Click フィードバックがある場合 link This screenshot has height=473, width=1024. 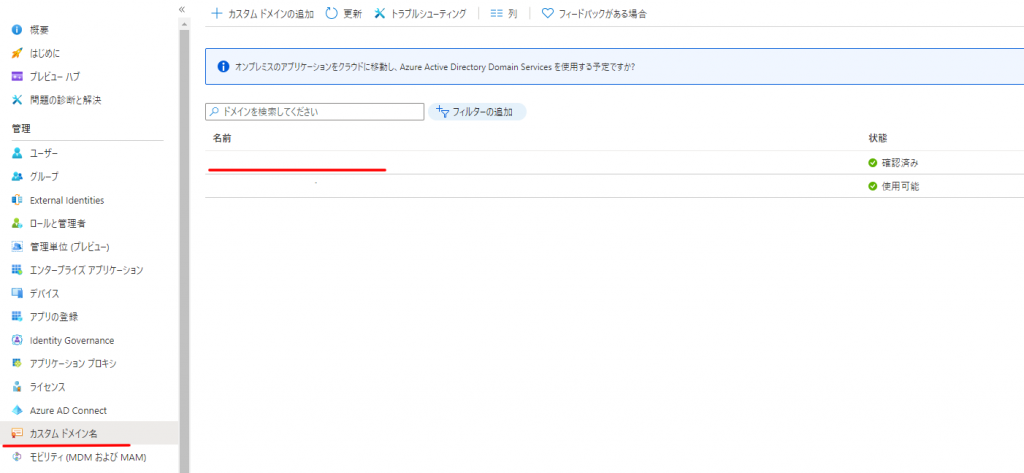(x=594, y=13)
